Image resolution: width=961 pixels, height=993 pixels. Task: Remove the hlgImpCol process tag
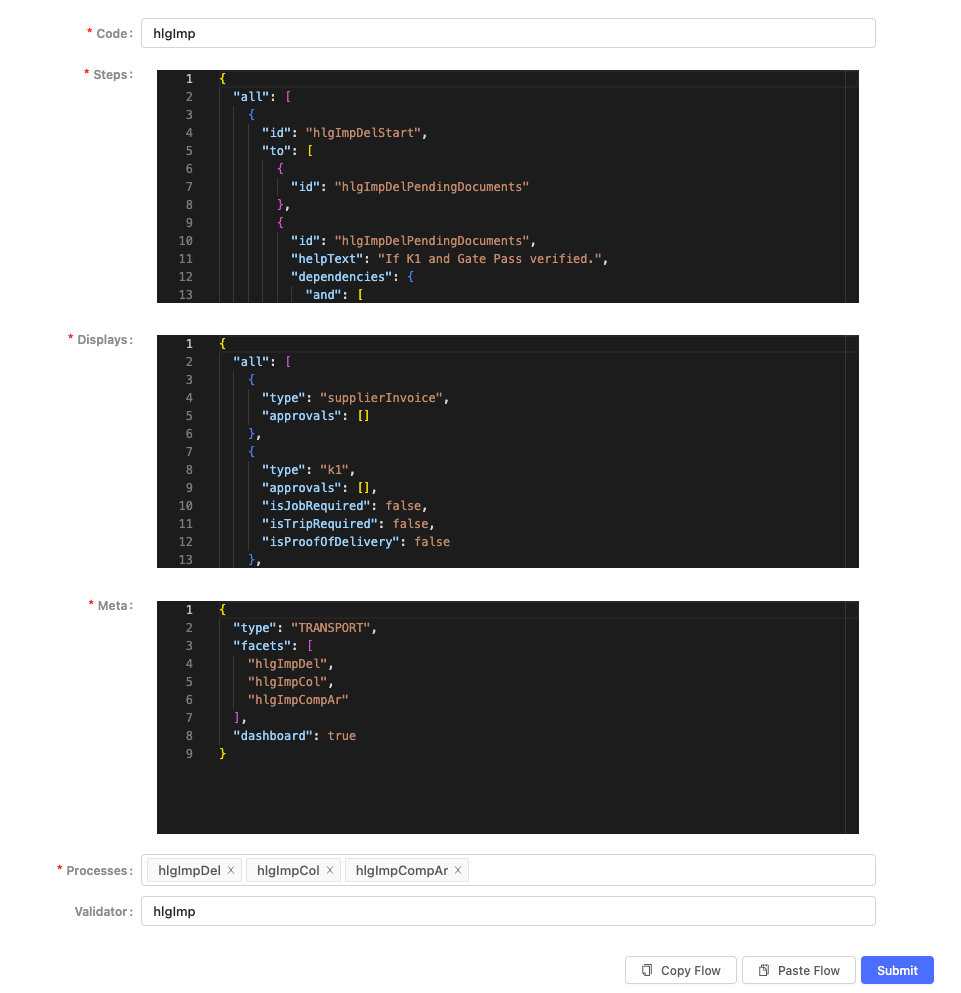coord(330,870)
